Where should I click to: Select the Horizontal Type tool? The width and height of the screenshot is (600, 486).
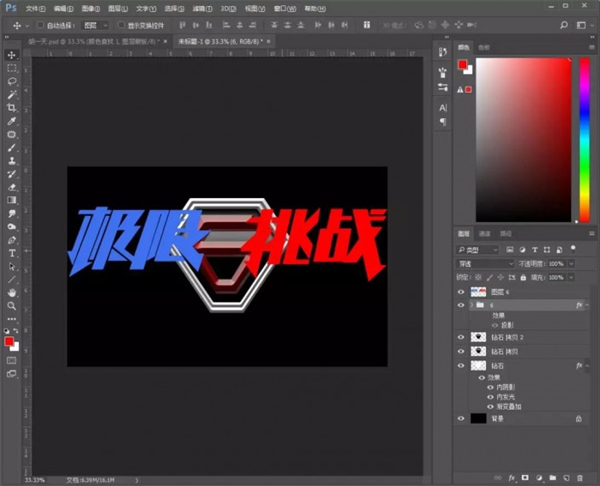click(12, 253)
